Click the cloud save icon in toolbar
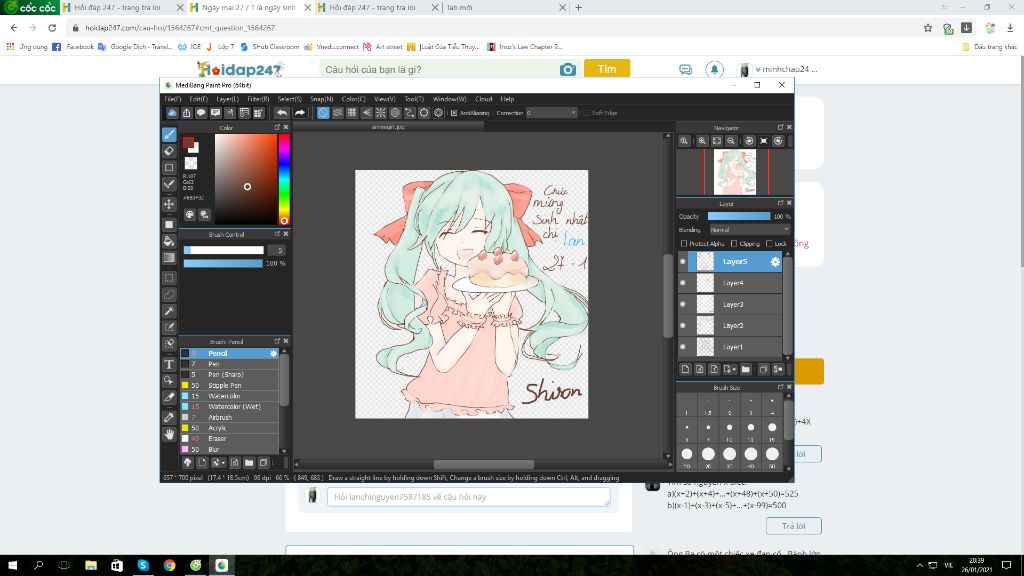The width and height of the screenshot is (1024, 576). pos(172,113)
